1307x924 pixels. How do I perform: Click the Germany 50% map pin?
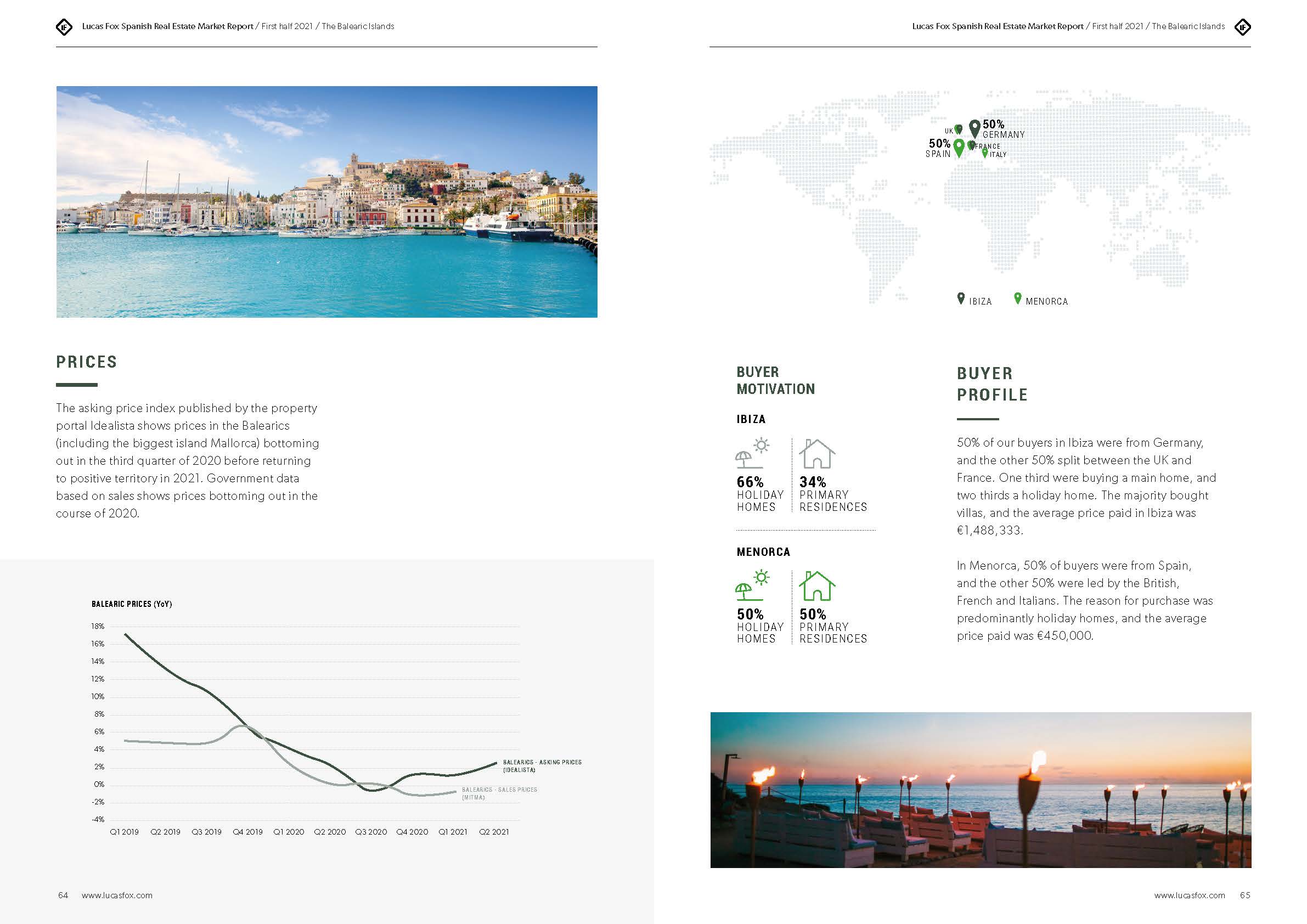tap(974, 129)
